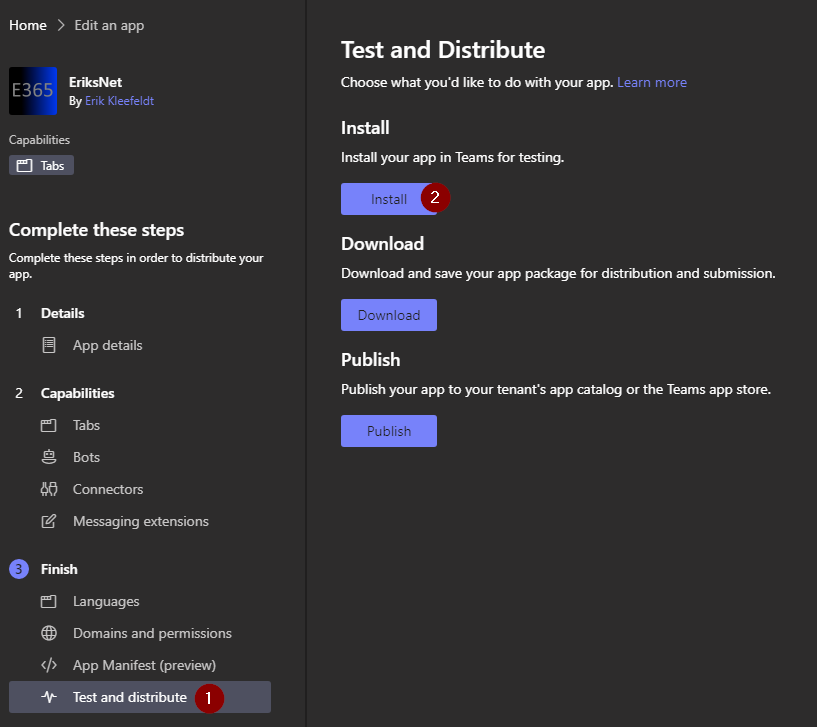817x727 pixels.
Task: Click the Messaging extensions compose icon
Action: click(48, 521)
